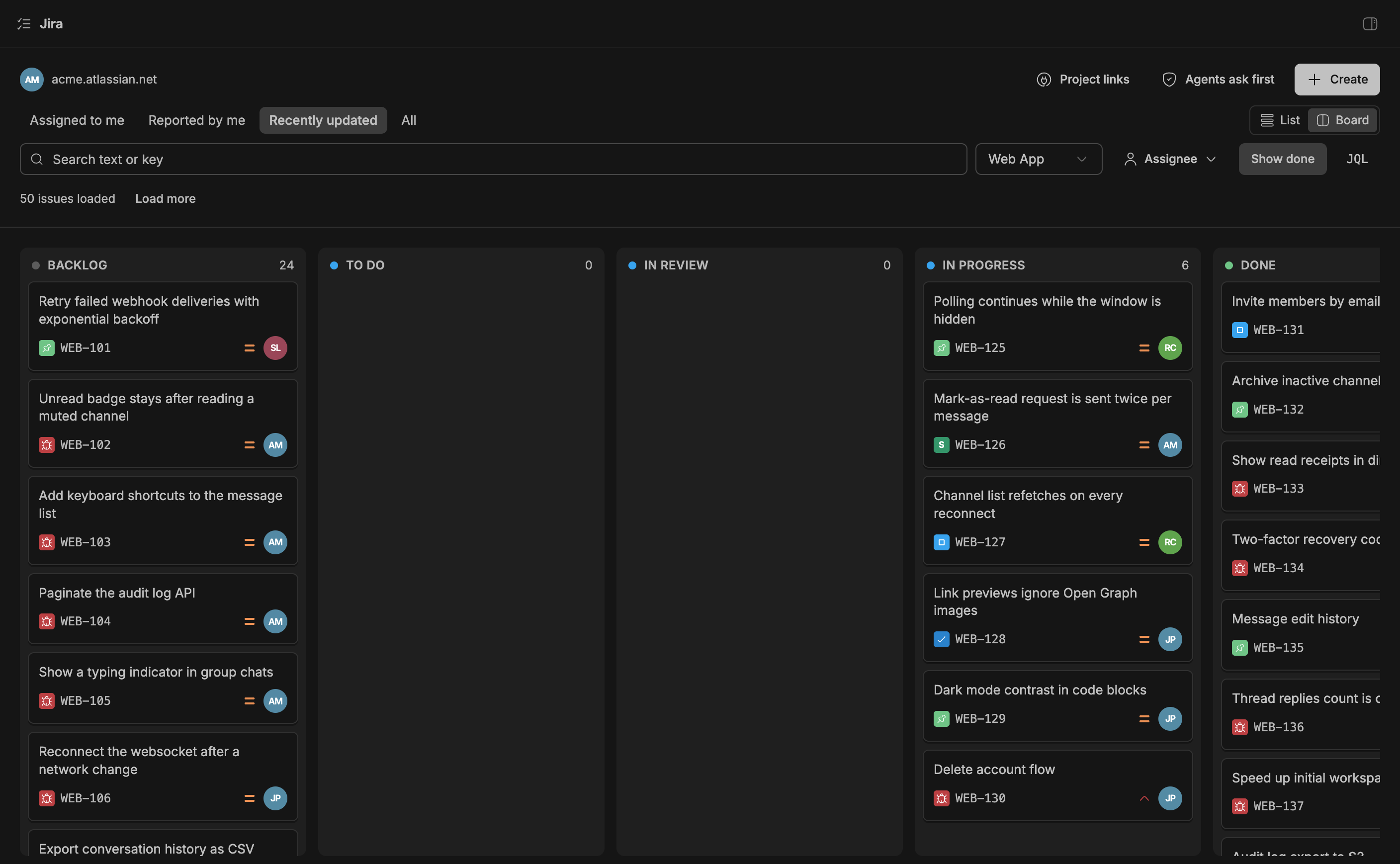Click the high priority chevron on WEB-130

click(1144, 798)
